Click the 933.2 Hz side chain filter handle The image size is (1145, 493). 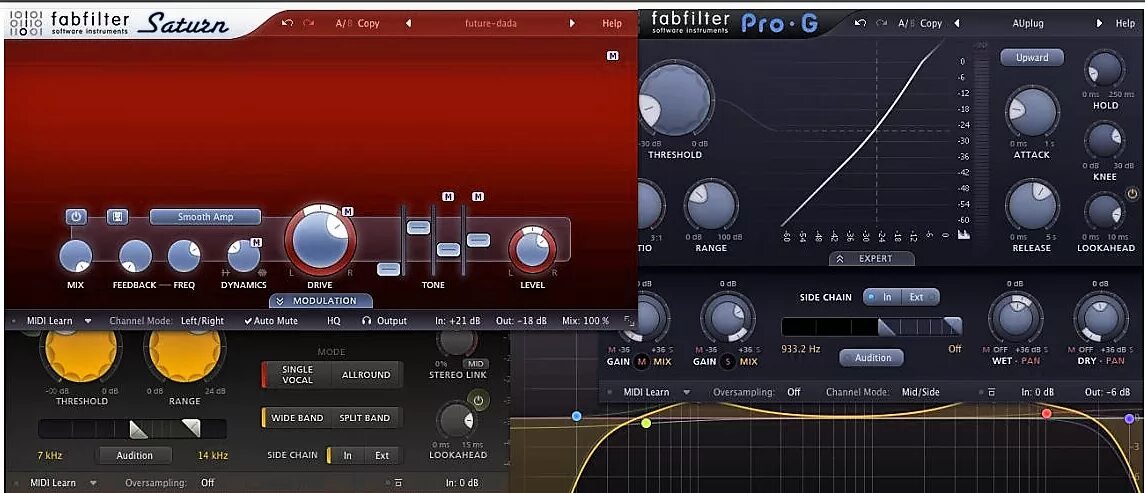pos(886,326)
